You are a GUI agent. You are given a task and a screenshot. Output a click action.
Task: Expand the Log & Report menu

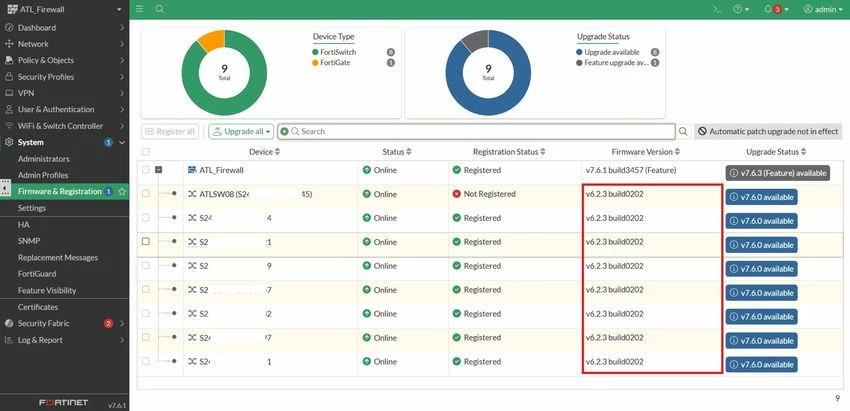tap(65, 340)
